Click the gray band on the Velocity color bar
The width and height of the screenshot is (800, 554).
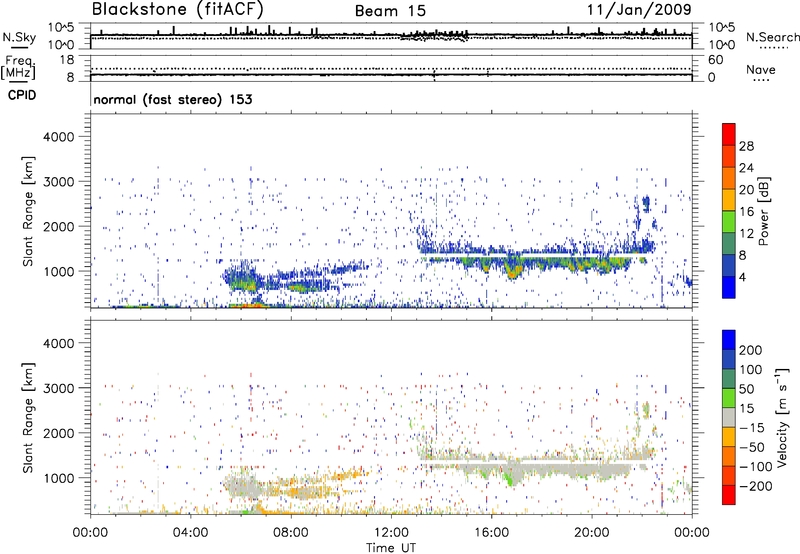pyautogui.click(x=729, y=417)
